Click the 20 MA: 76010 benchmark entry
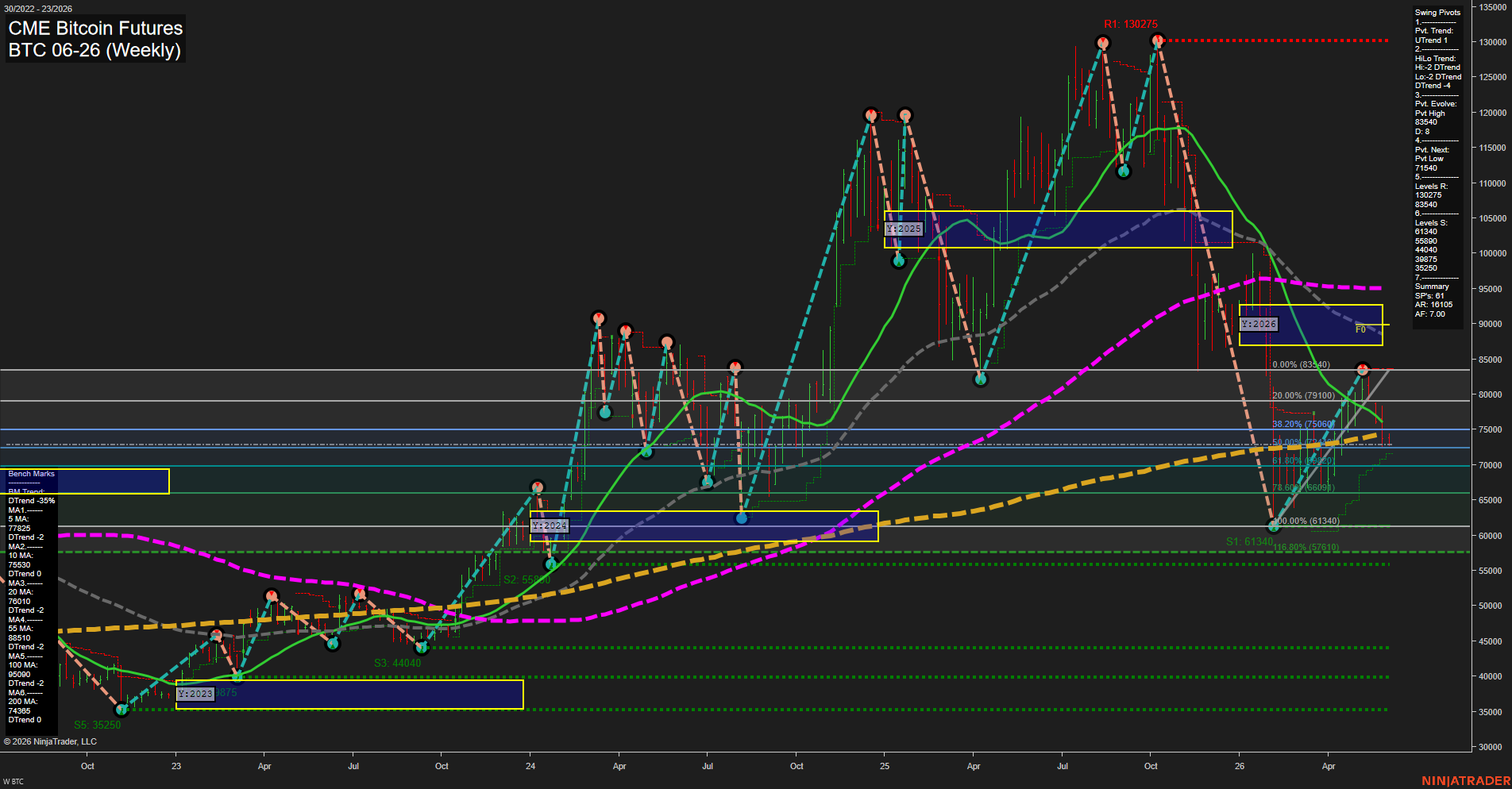 click(21, 597)
